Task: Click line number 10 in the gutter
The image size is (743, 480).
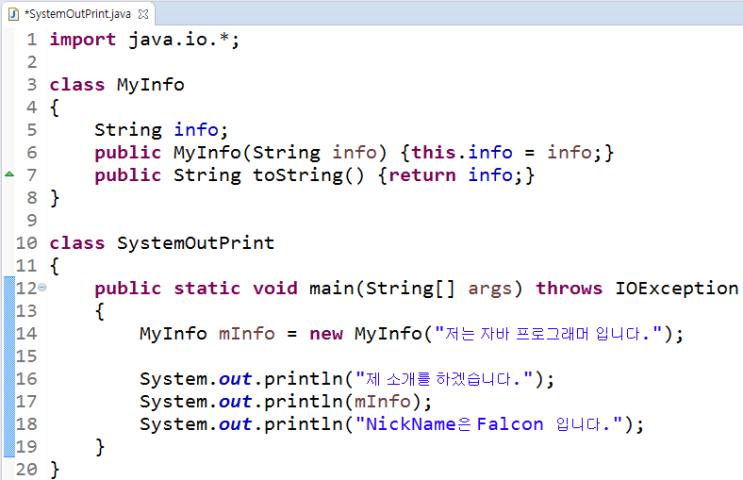Action: pyautogui.click(x=27, y=243)
